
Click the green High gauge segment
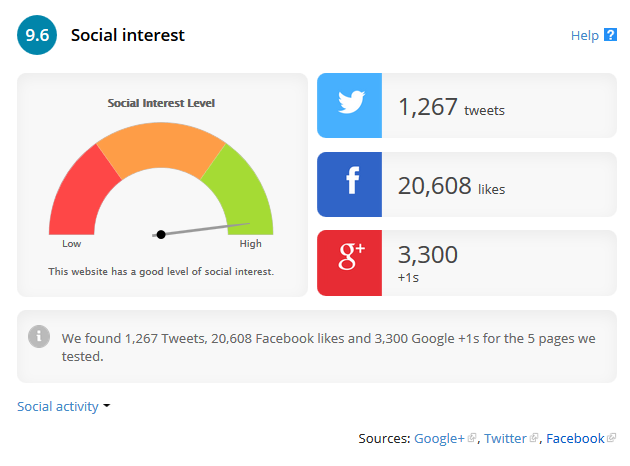tap(241, 188)
